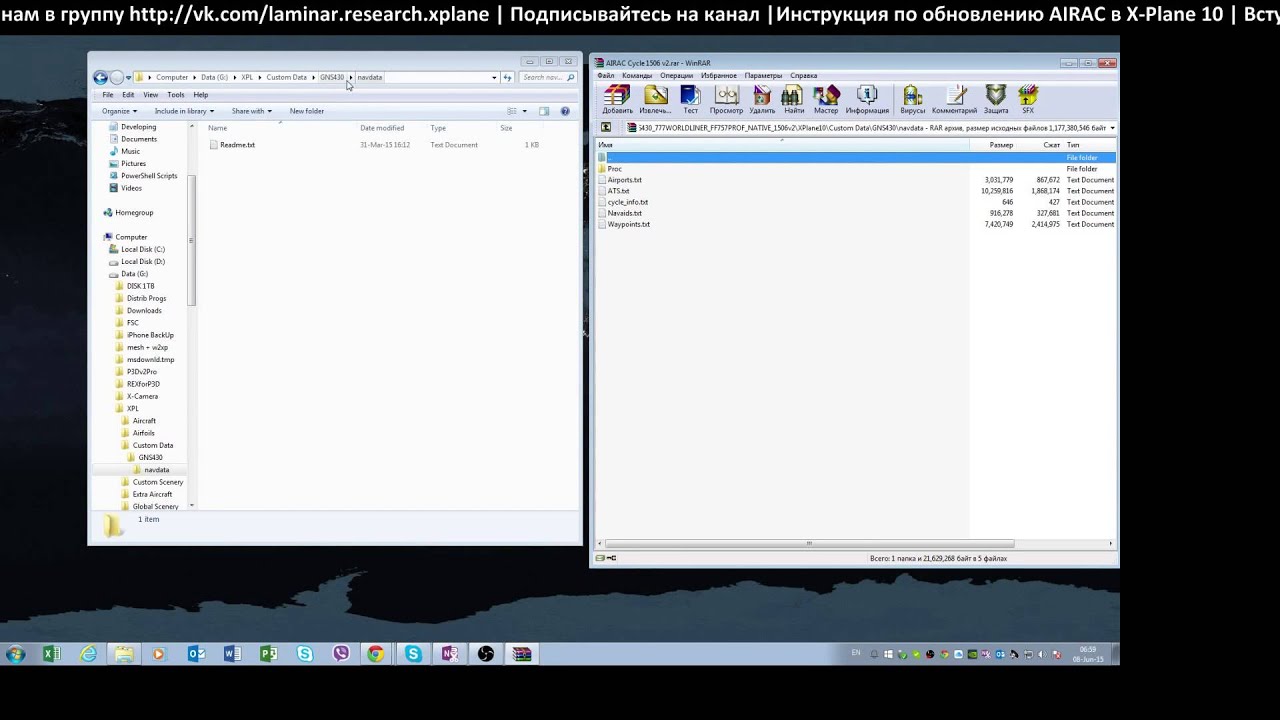Open Word from the taskbar
This screenshot has width=1280, height=720.
232,654
